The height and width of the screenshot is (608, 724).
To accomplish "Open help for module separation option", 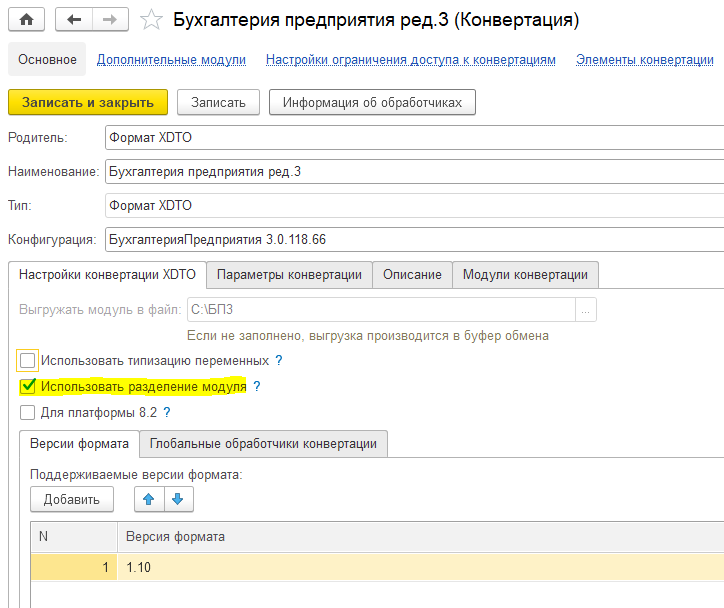I will pos(257,386).
